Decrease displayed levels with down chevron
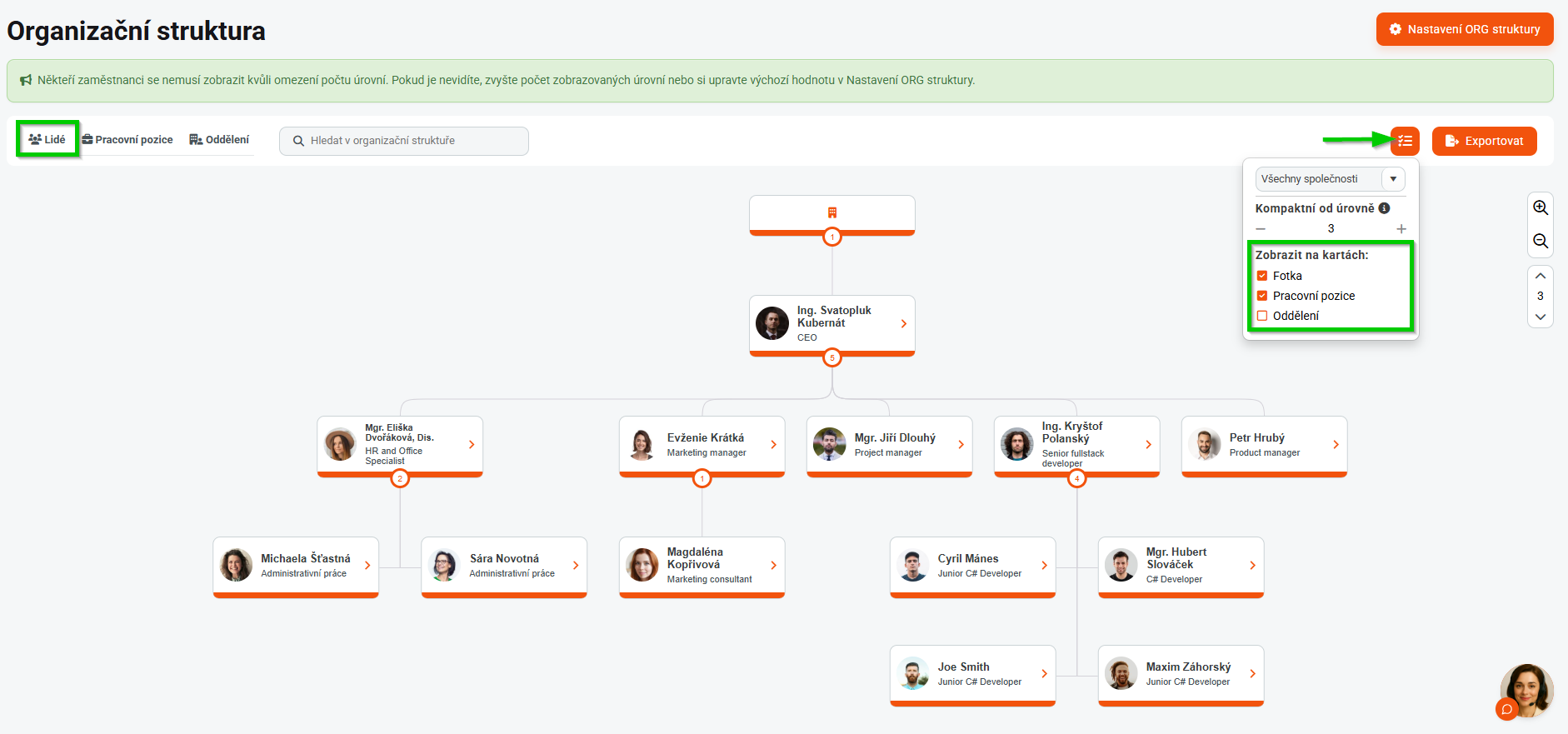This screenshot has width=1568, height=734. click(1541, 317)
